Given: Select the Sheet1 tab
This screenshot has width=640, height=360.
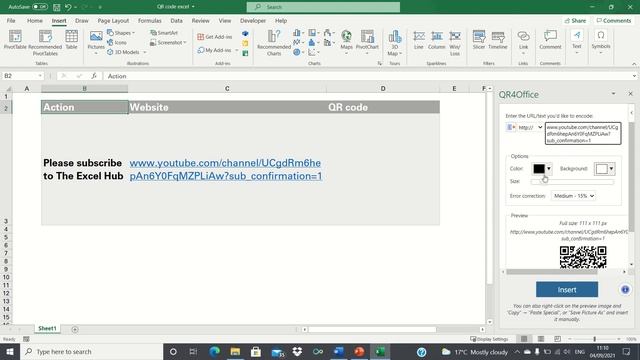Looking at the screenshot, I should point(47,328).
